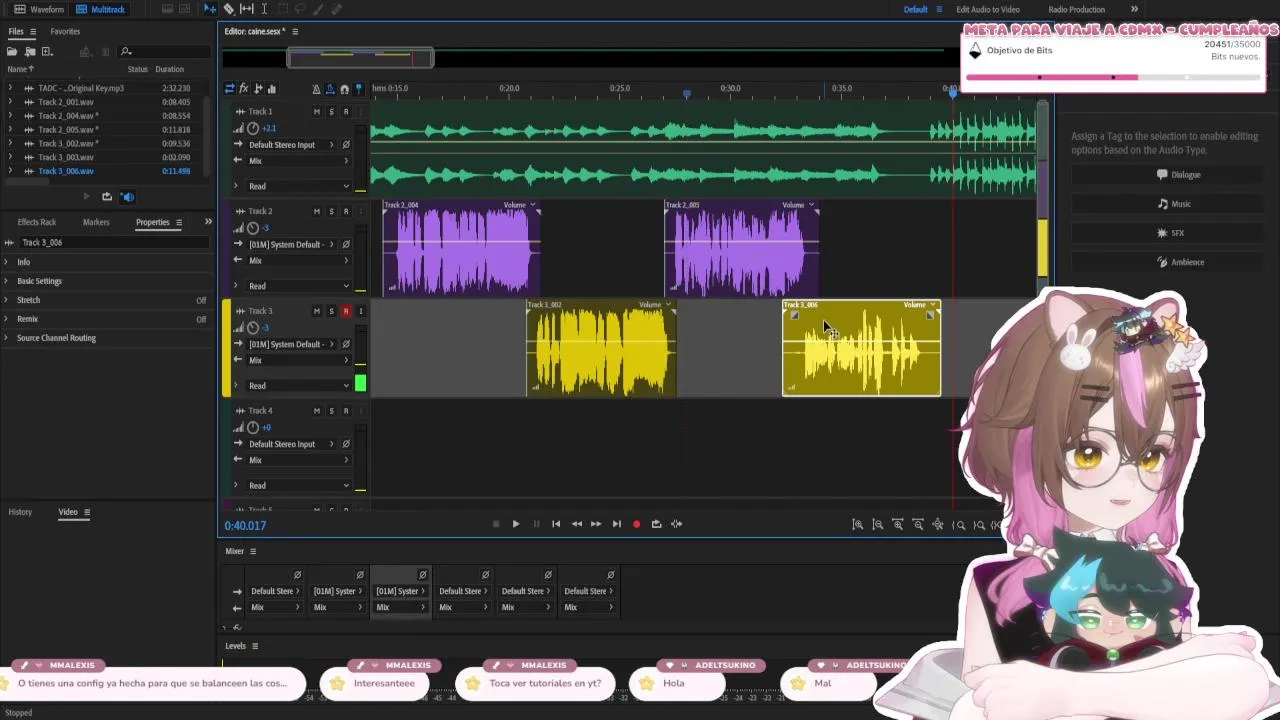This screenshot has height=720, width=1280.
Task: Show the Sends view icon
Action: point(258,89)
